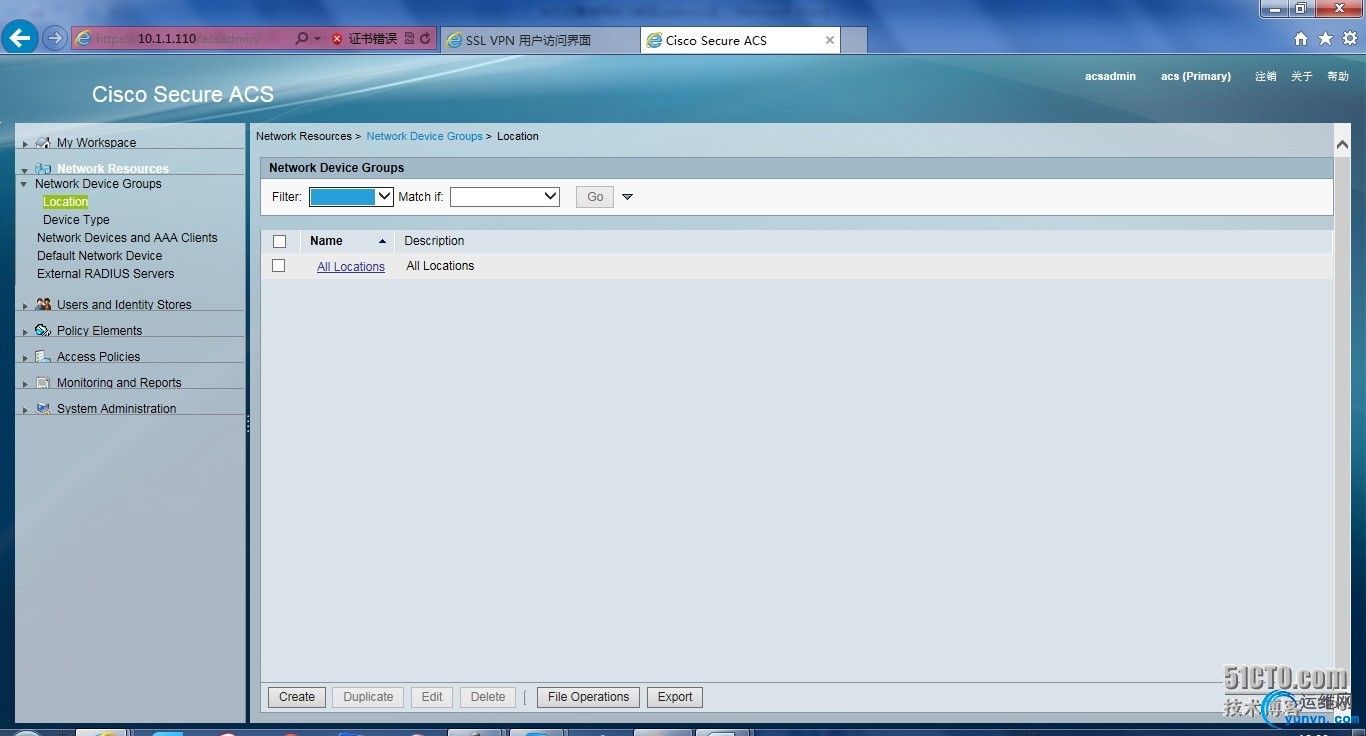Open External RADIUS Servers
This screenshot has width=1366, height=736.
click(106, 274)
